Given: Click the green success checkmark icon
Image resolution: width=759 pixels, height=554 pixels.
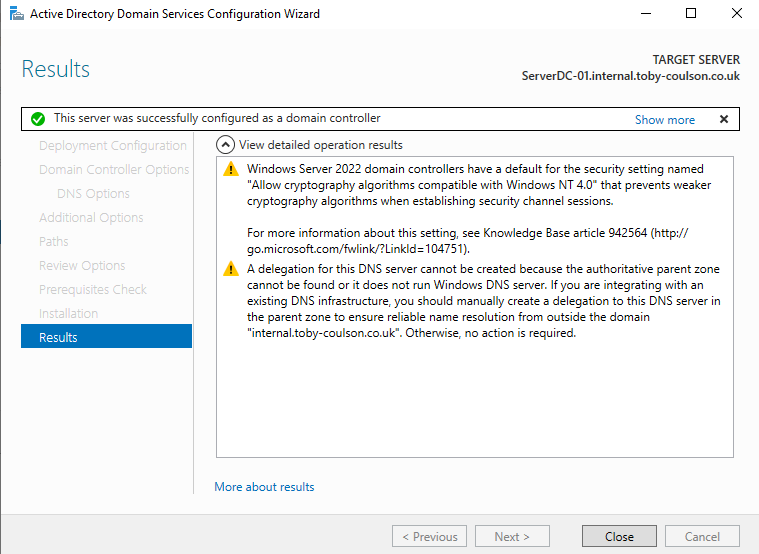Looking at the screenshot, I should (x=37, y=119).
